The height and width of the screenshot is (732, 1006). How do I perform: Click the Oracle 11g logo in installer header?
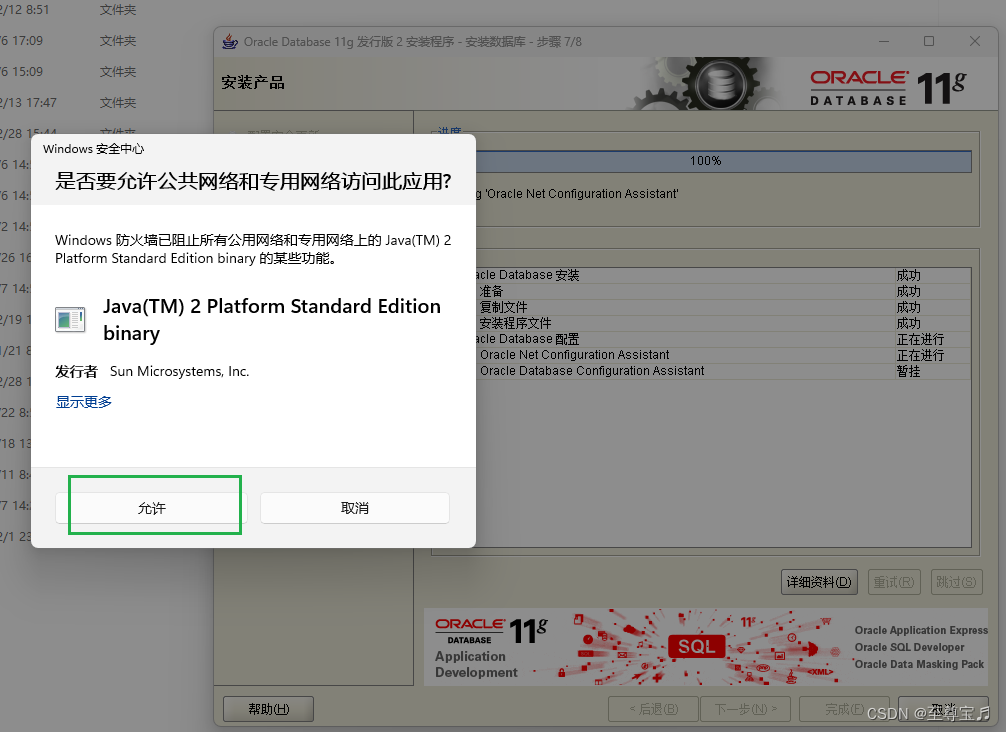pyautogui.click(x=888, y=87)
